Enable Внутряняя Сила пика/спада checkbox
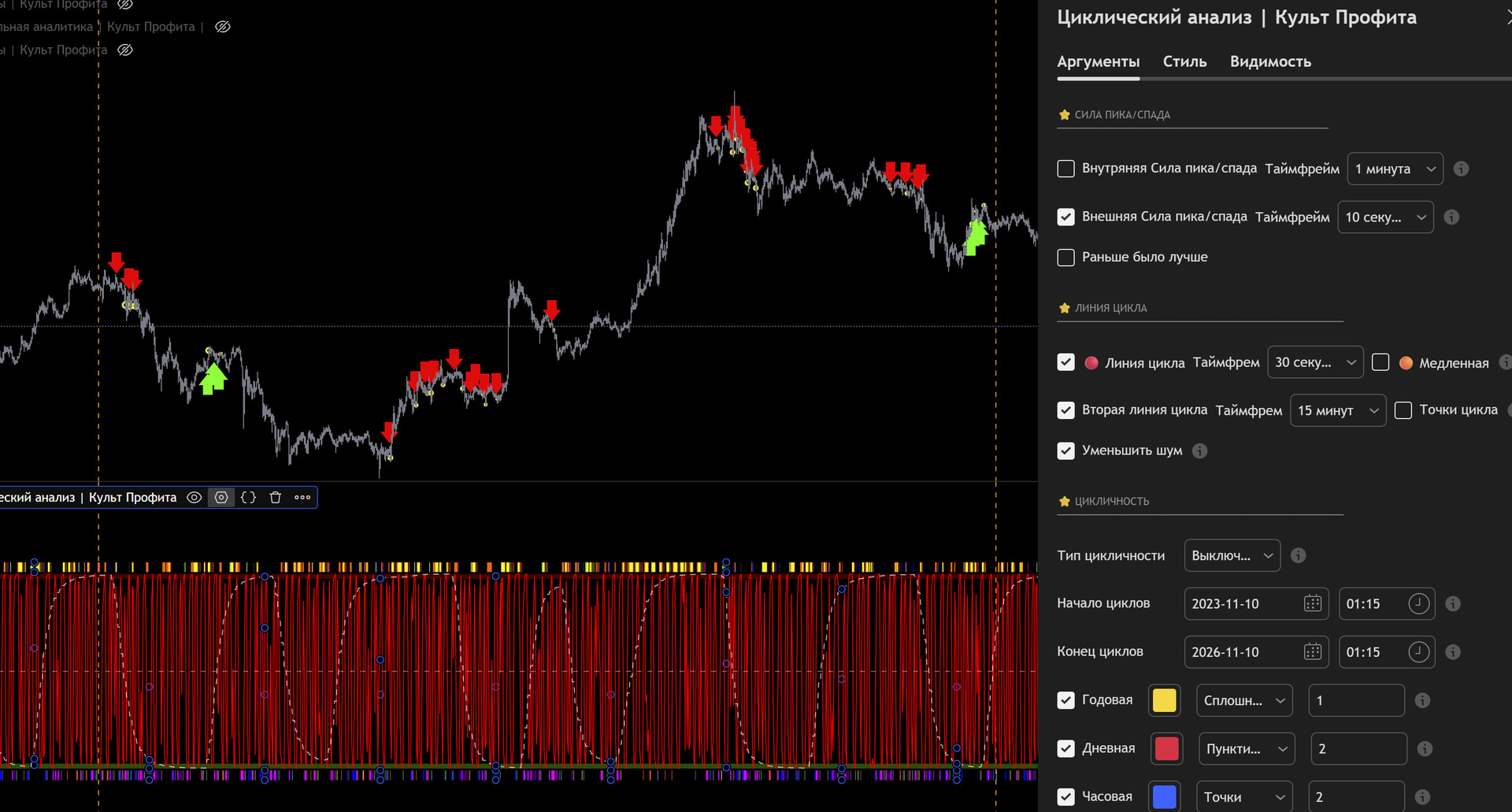This screenshot has width=1512, height=812. 1065,169
